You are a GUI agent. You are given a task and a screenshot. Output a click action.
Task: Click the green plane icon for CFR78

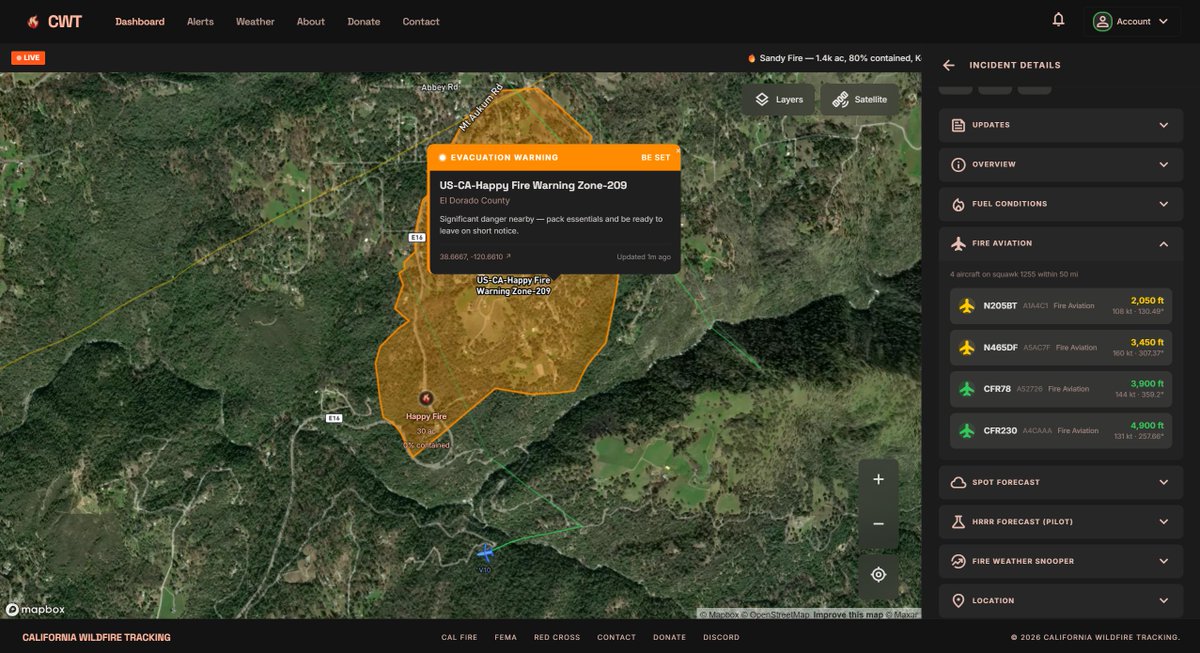click(966, 389)
